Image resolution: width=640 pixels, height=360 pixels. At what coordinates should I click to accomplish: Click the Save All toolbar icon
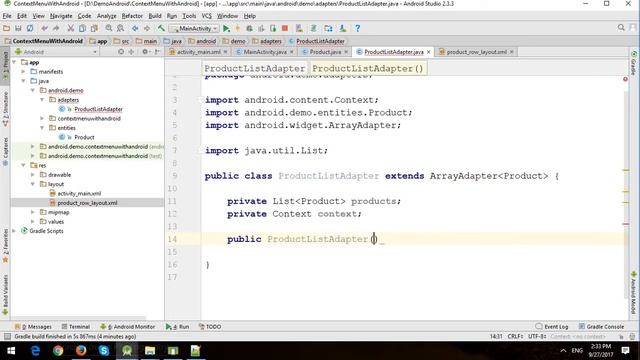(18, 29)
